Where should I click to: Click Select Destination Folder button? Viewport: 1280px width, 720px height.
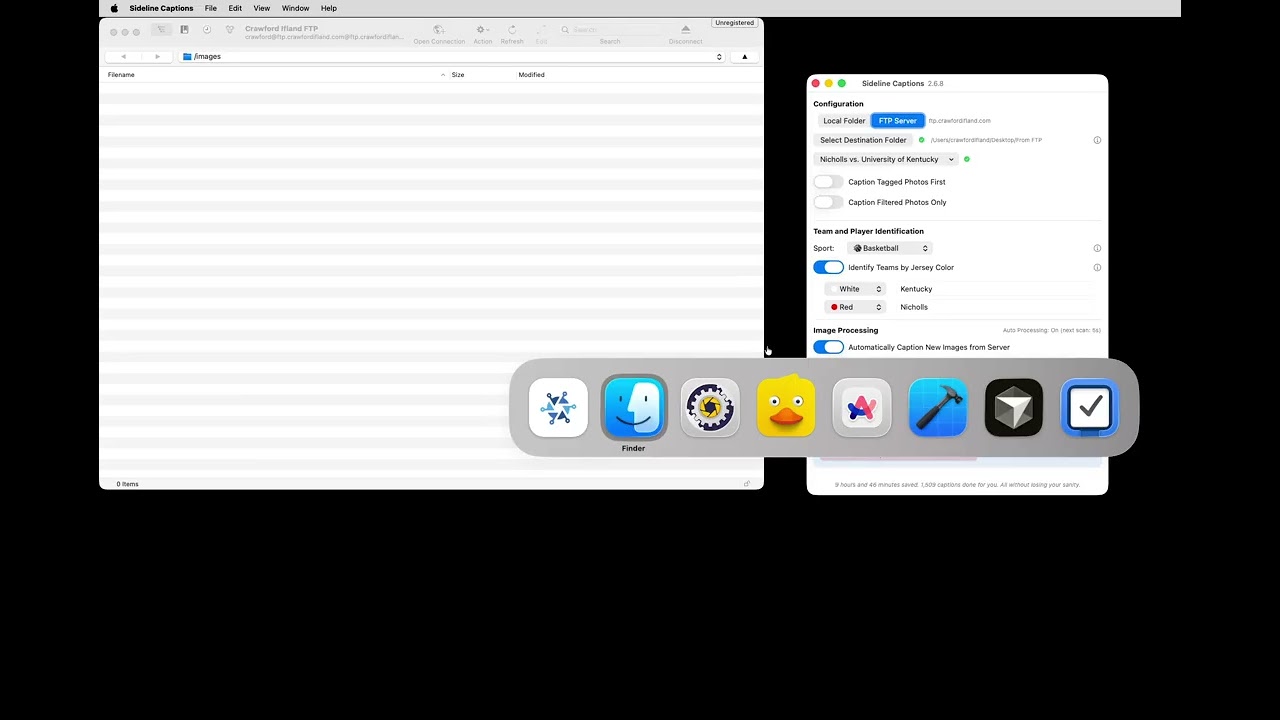pyautogui.click(x=863, y=140)
